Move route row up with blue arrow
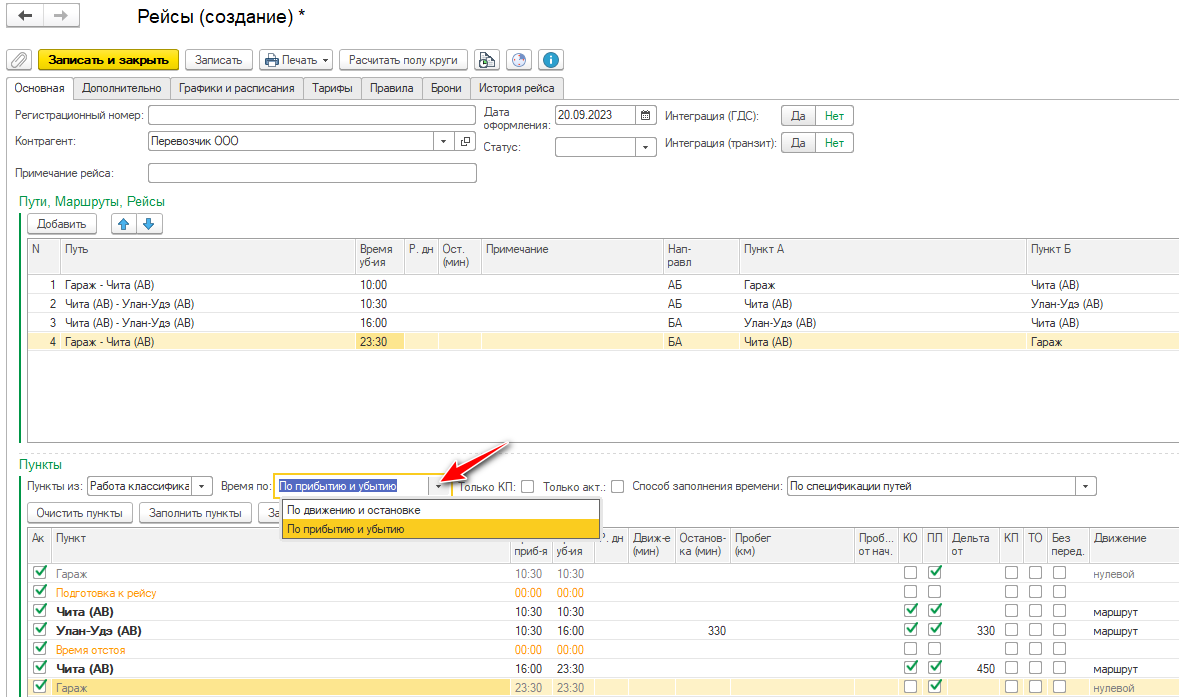The width and height of the screenshot is (1179, 697). pyautogui.click(x=124, y=224)
